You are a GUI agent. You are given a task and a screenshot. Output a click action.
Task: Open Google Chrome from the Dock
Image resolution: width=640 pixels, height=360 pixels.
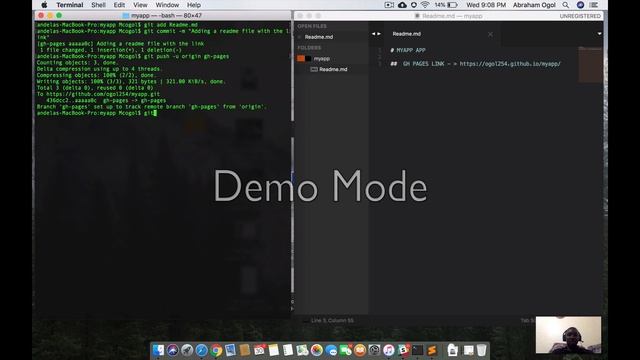[x=216, y=350]
